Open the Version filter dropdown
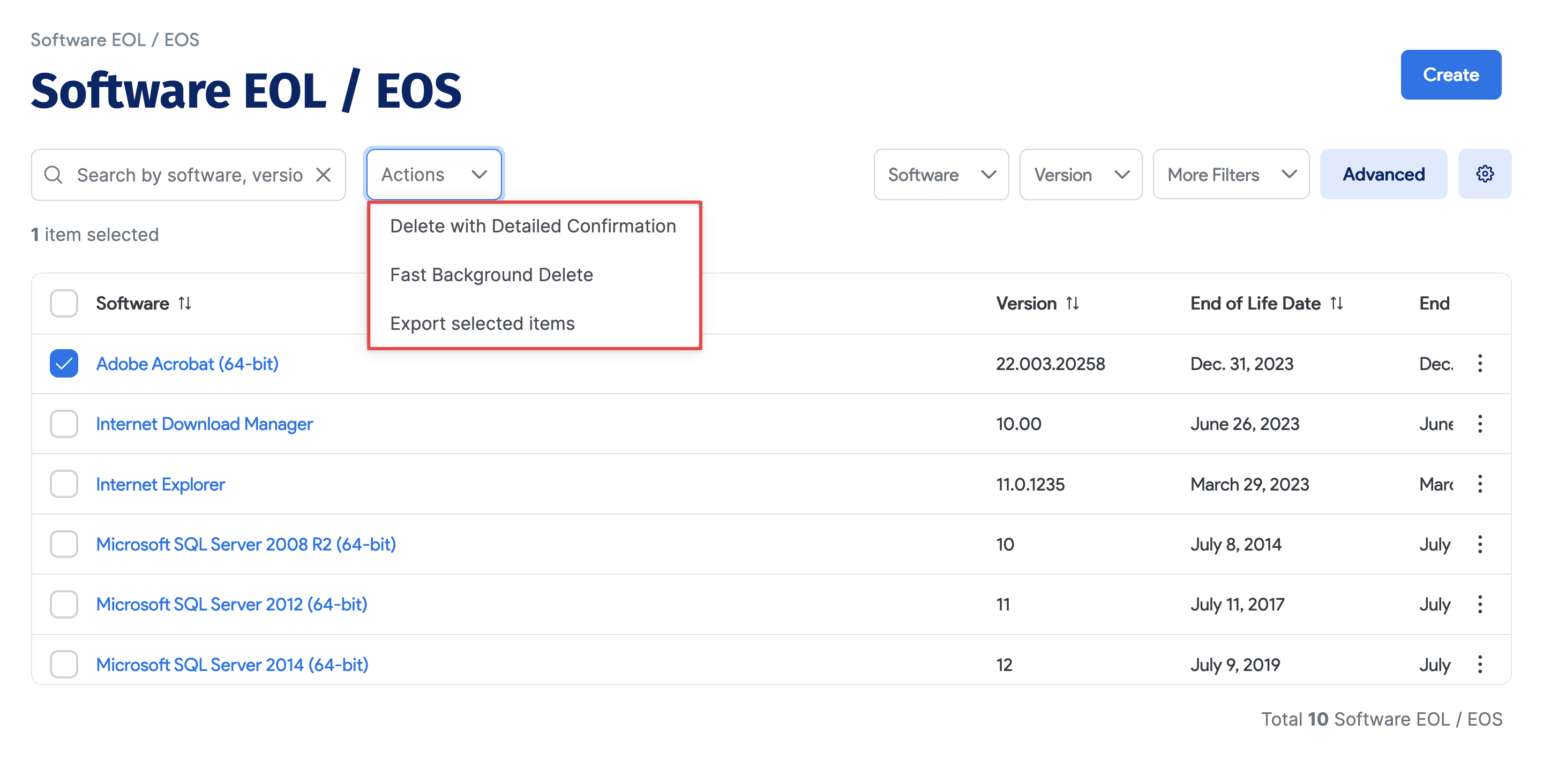Screen dimensions: 1543x784 pyautogui.click(x=1080, y=174)
